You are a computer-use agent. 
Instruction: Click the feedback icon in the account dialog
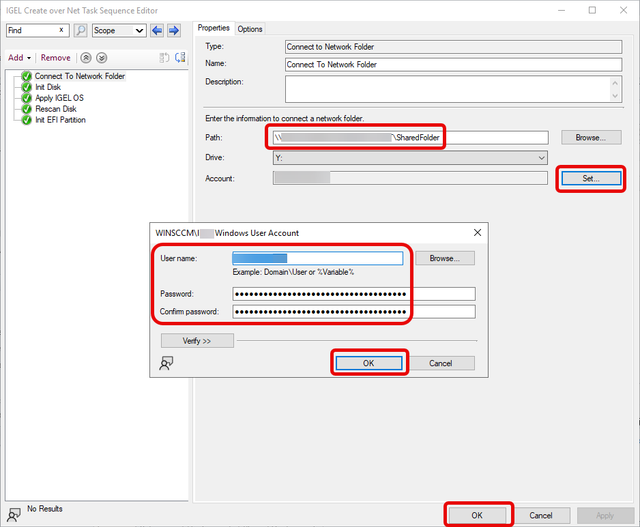coord(165,363)
